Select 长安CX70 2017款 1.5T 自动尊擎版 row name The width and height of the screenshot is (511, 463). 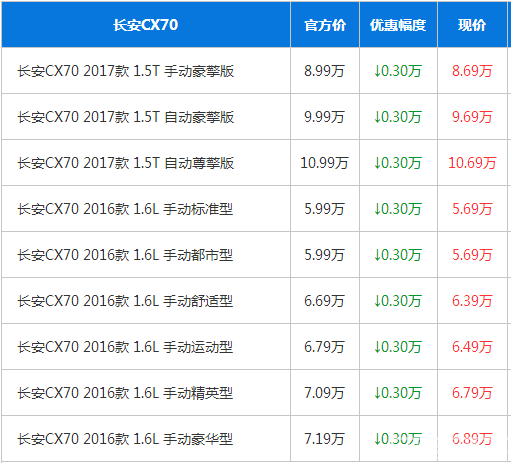(126, 163)
